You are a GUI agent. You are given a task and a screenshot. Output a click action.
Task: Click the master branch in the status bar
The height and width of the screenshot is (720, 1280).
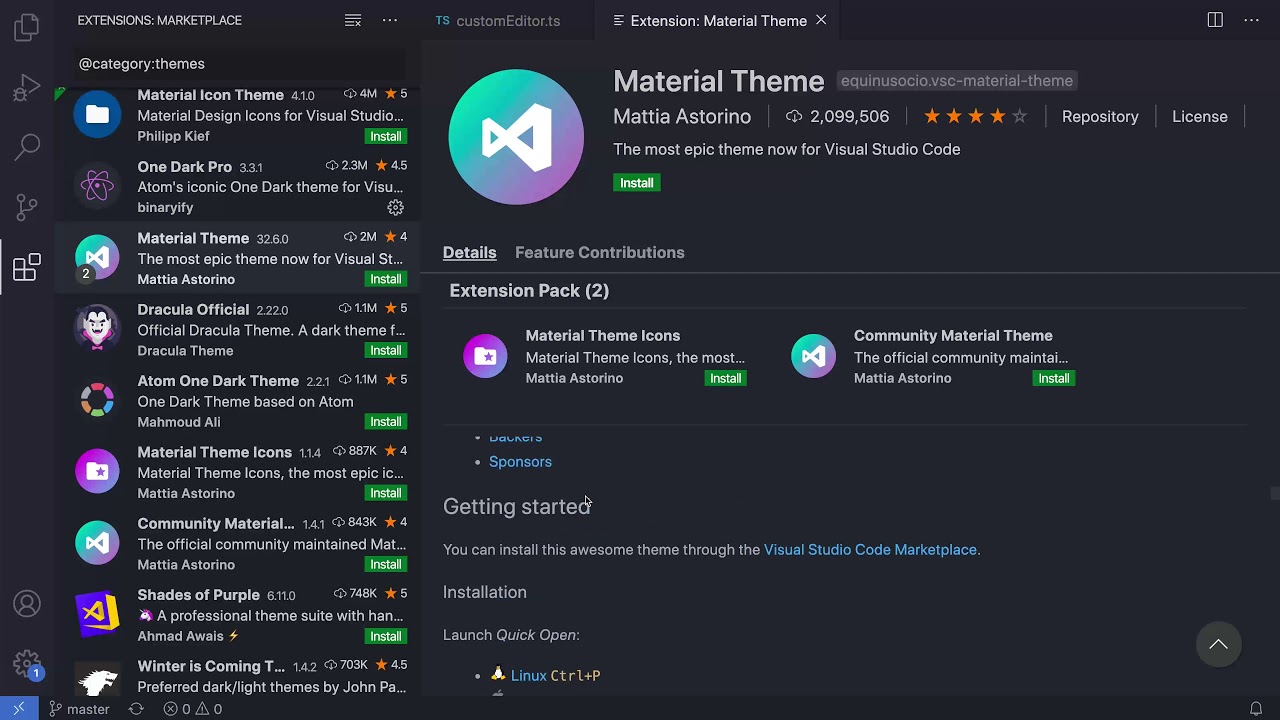(x=79, y=709)
